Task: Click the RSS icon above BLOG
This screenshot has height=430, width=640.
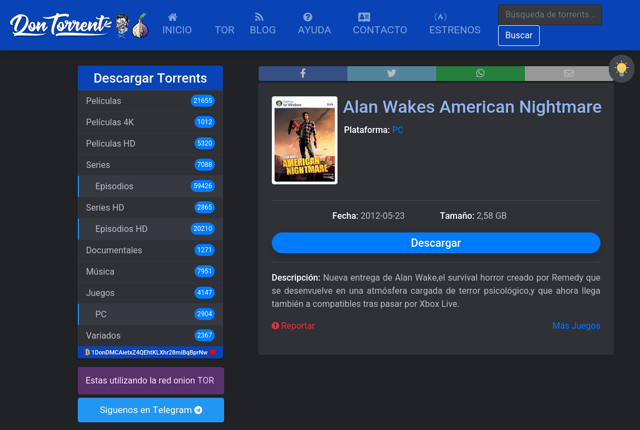Action: click(259, 17)
